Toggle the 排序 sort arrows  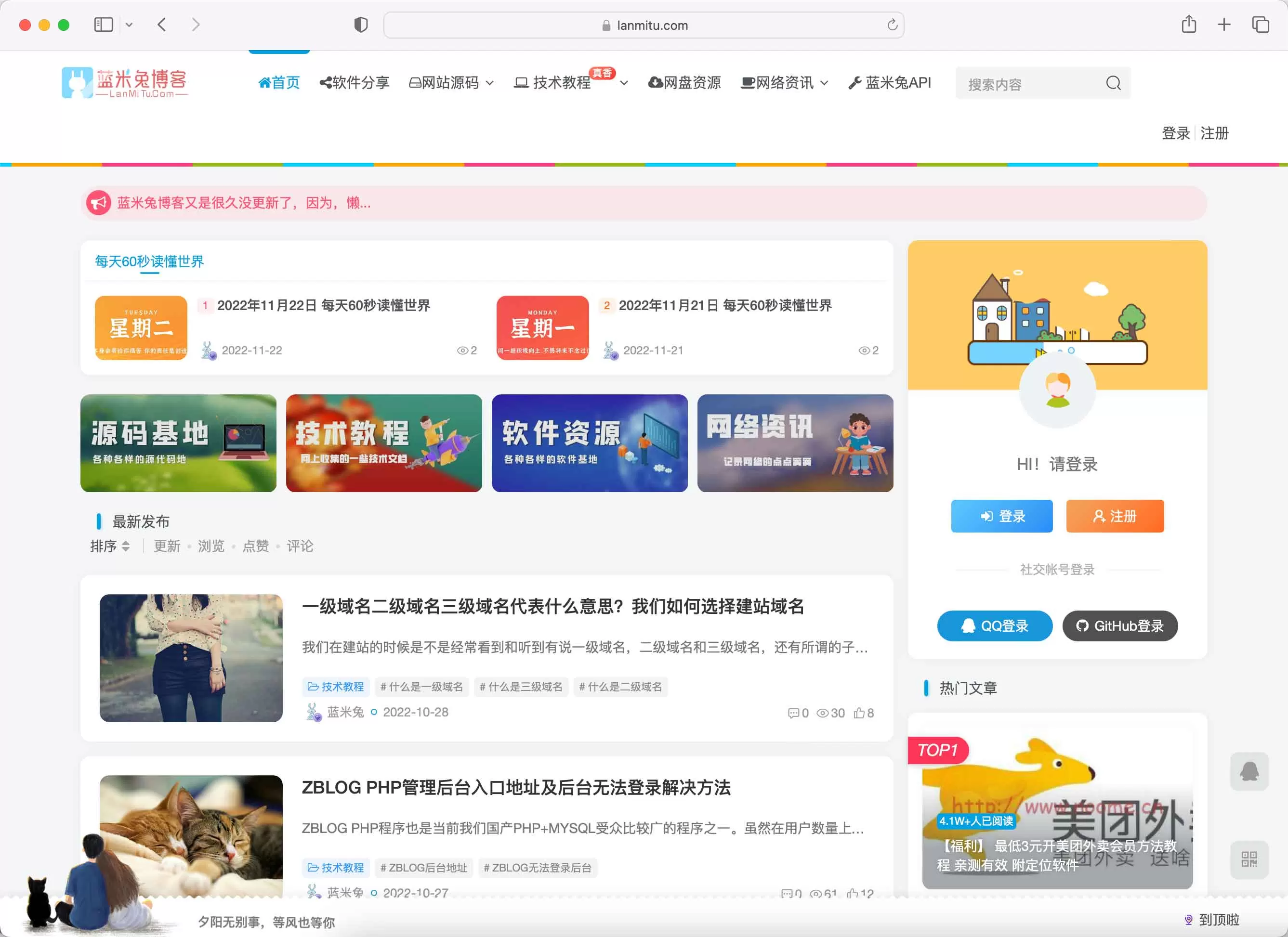point(126,546)
